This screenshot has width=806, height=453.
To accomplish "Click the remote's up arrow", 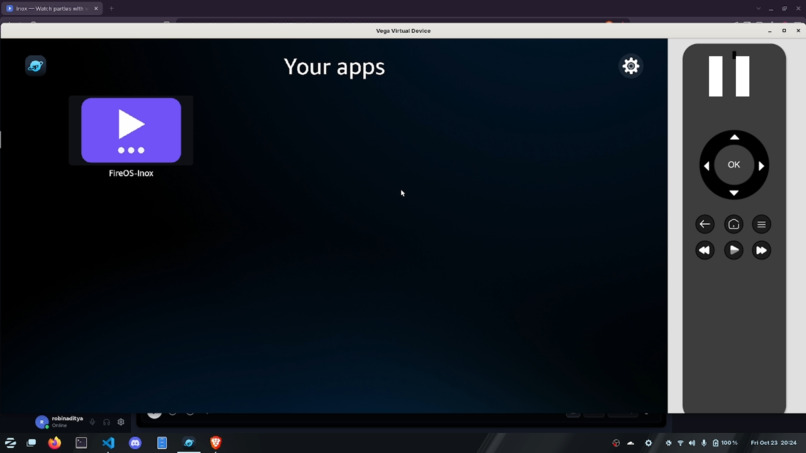I will (x=734, y=137).
